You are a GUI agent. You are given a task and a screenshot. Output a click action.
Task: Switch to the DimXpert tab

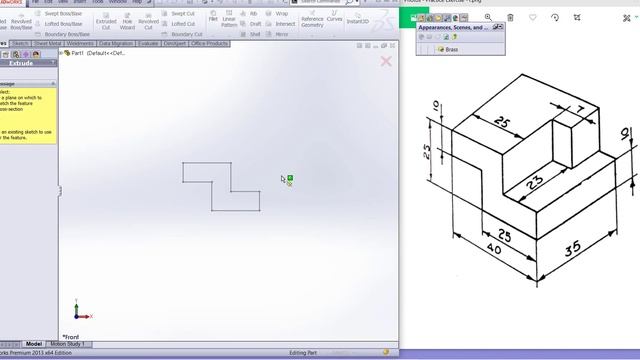click(175, 44)
